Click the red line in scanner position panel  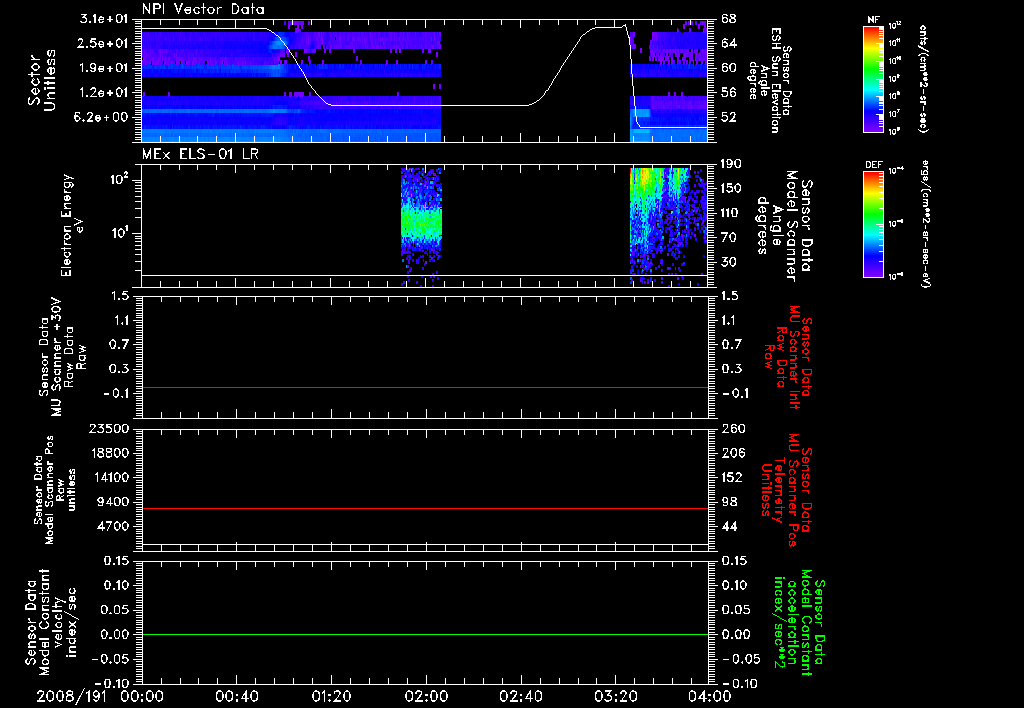click(424, 508)
